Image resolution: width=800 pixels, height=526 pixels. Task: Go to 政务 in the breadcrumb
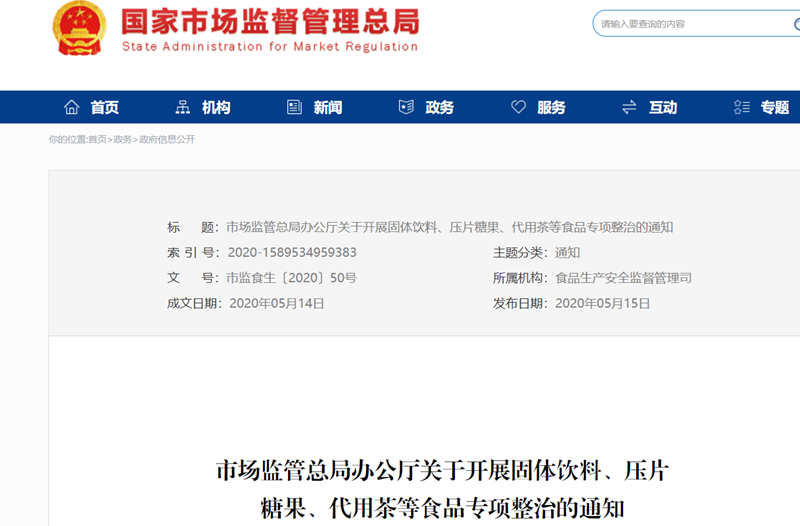click(122, 139)
